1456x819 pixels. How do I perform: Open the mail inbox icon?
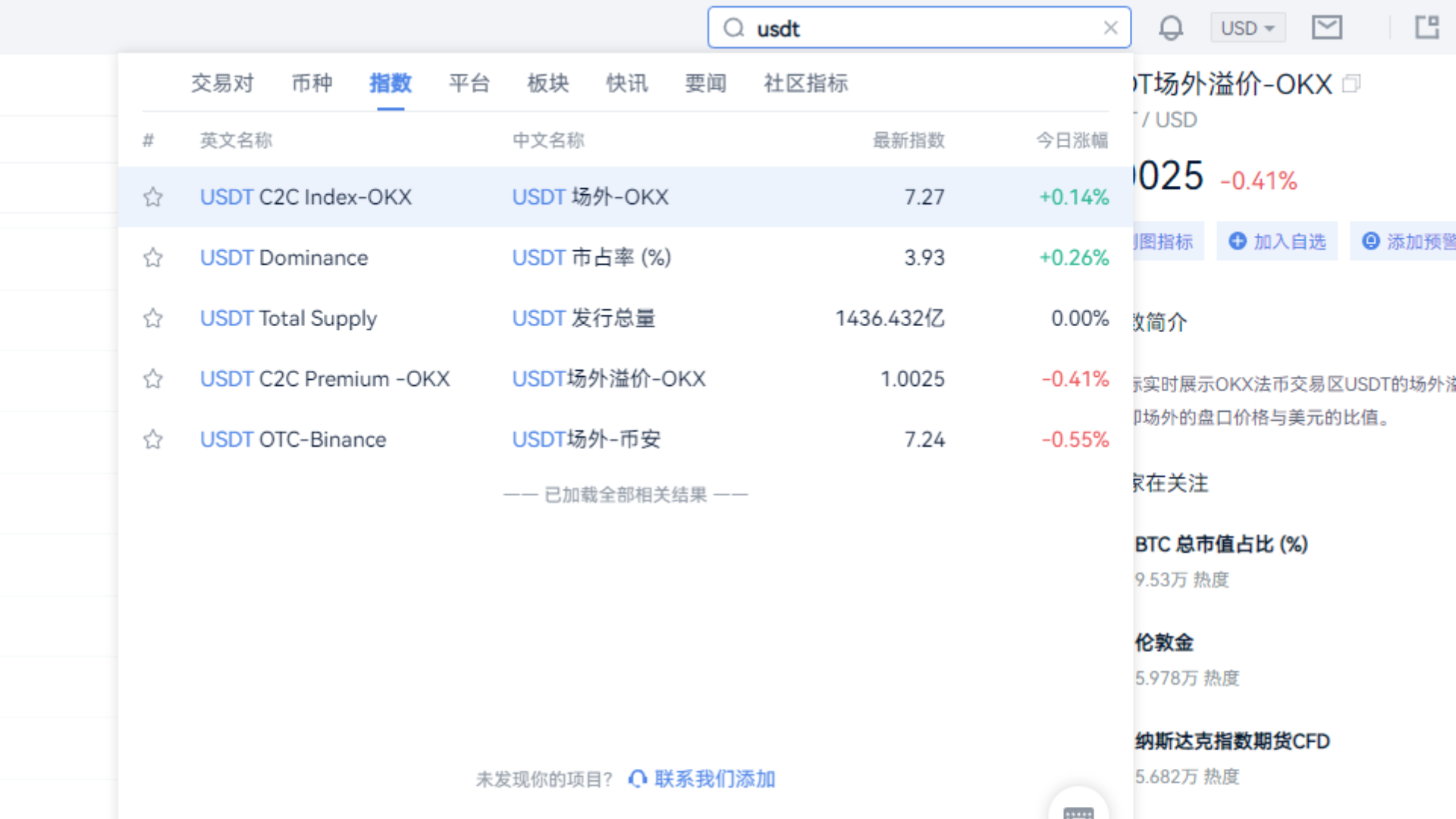[1327, 28]
